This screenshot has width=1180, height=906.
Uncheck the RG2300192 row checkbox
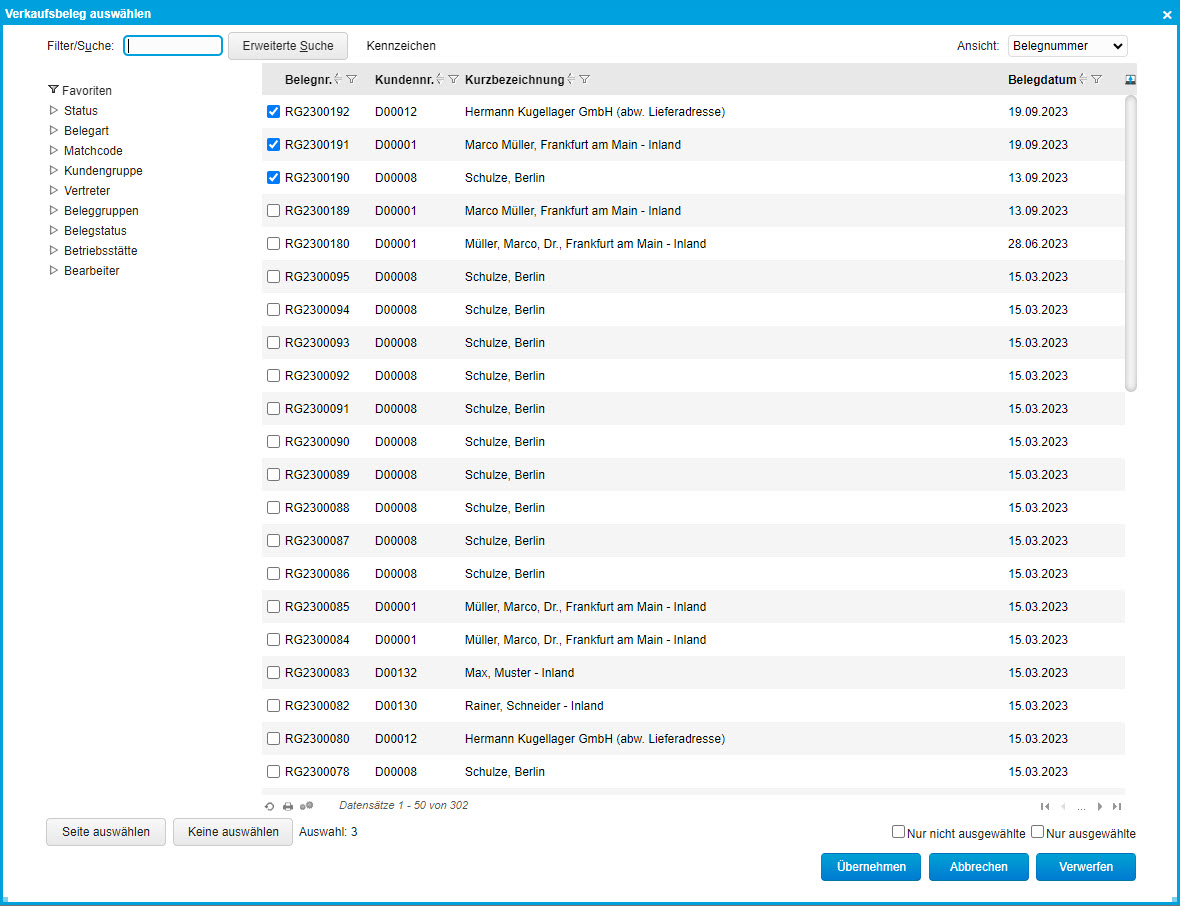tap(273, 112)
